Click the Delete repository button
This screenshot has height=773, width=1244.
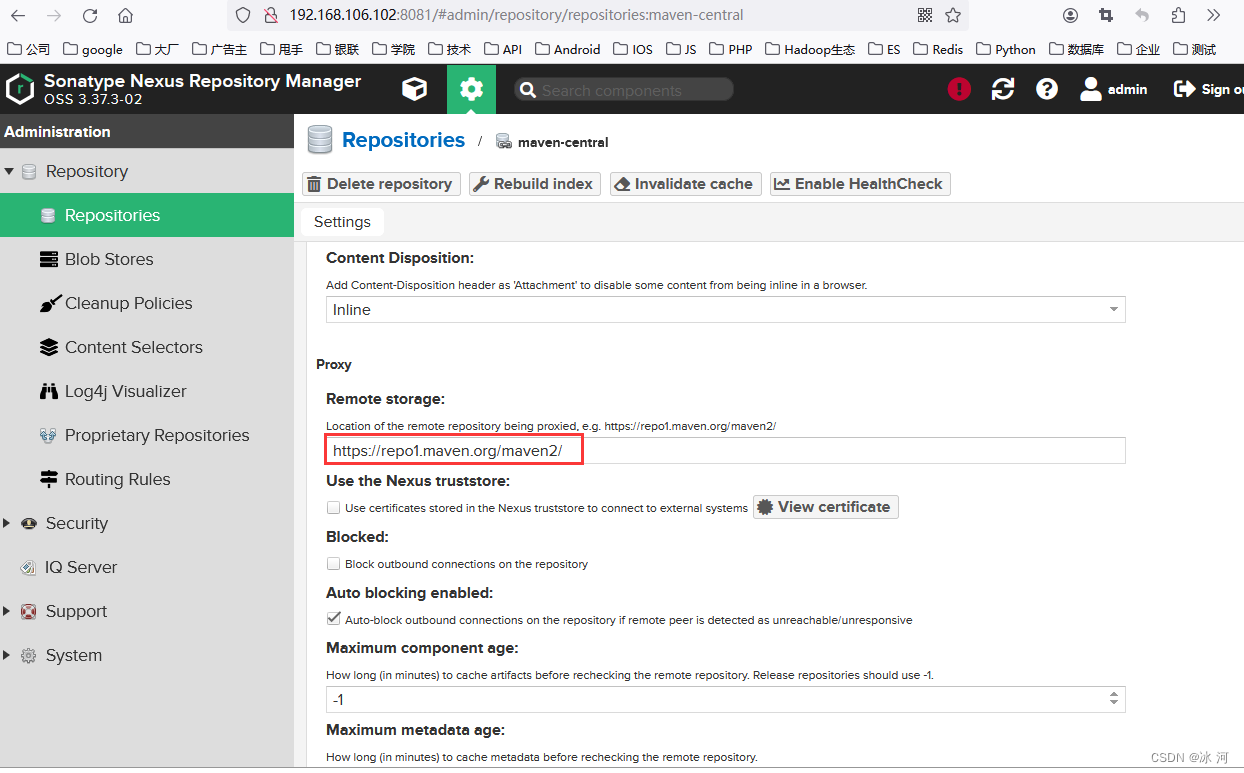[x=381, y=184]
